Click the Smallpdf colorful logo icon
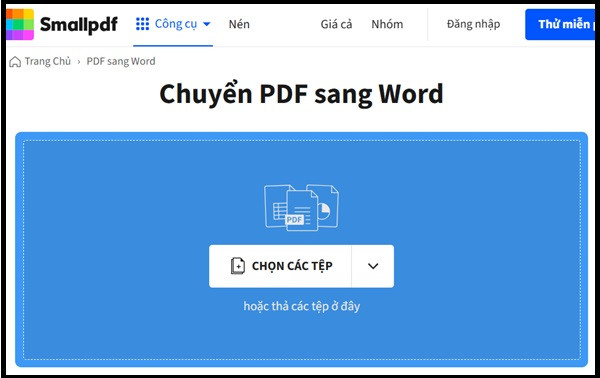Viewport: 600px width, 378px height. (20, 24)
